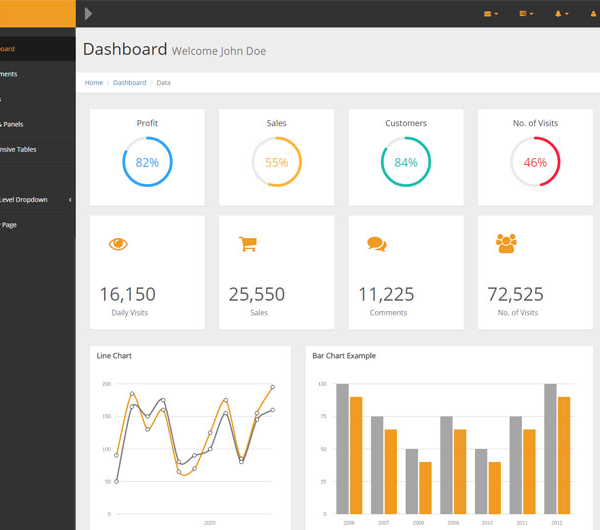The image size is (600, 530).
Task: Click the 25,550 Sales number
Action: click(x=257, y=294)
